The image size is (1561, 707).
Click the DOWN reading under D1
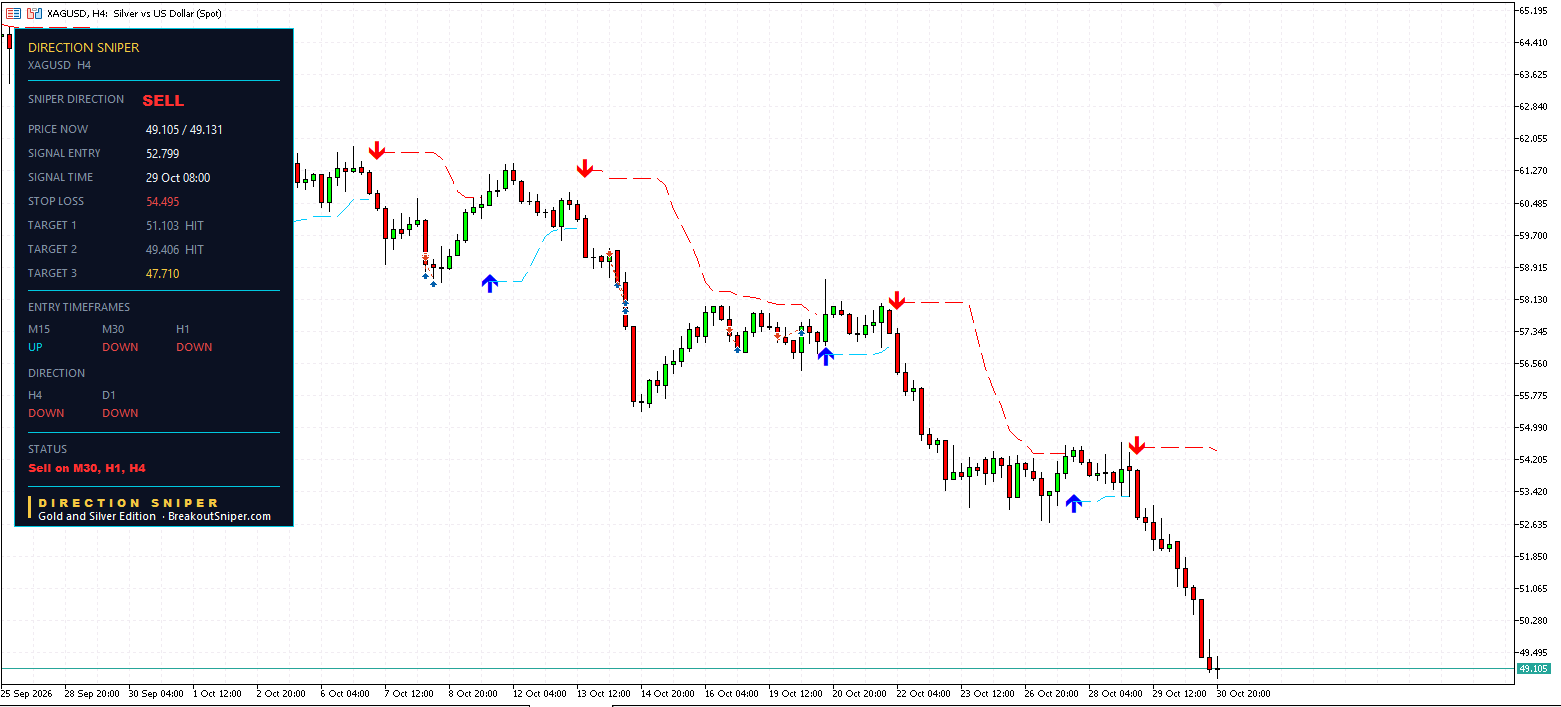pyautogui.click(x=120, y=413)
